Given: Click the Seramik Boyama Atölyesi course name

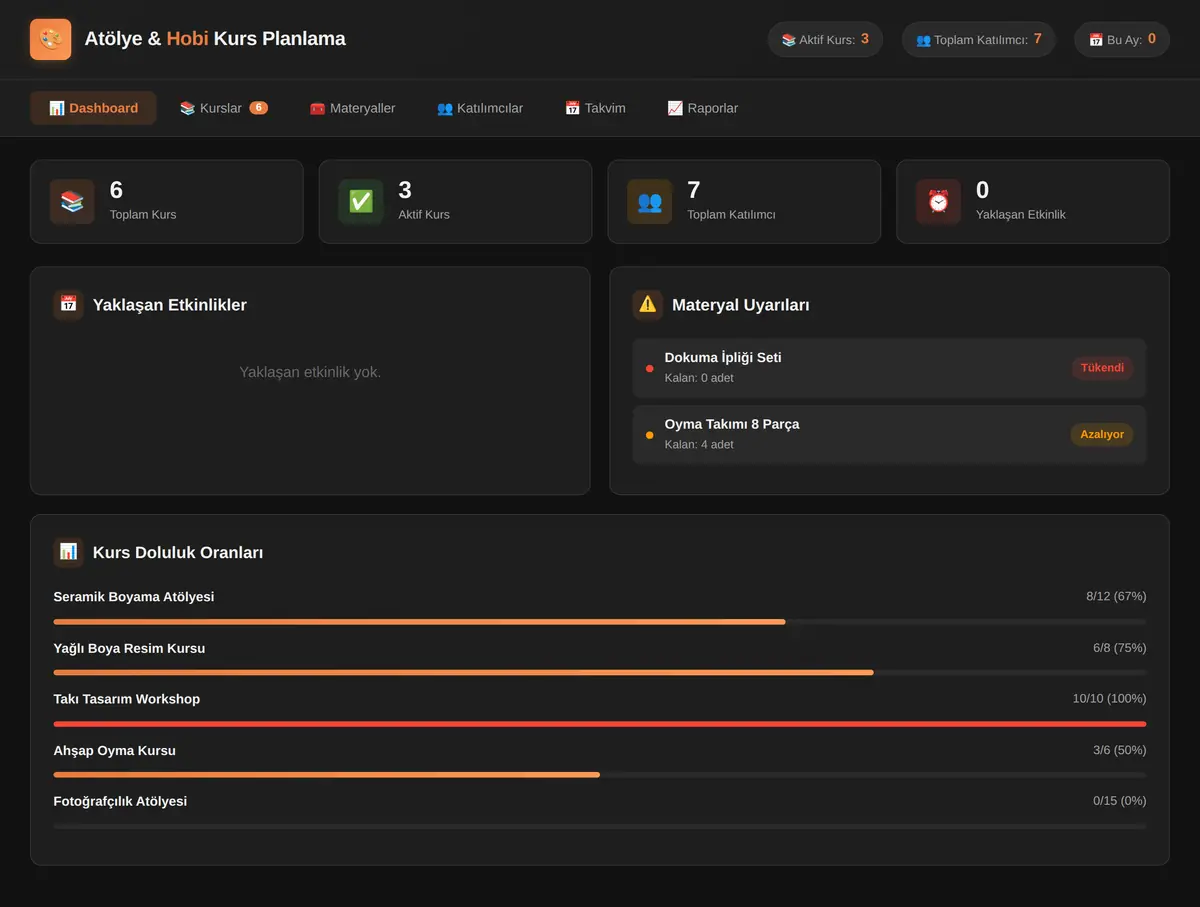Looking at the screenshot, I should click(134, 597).
